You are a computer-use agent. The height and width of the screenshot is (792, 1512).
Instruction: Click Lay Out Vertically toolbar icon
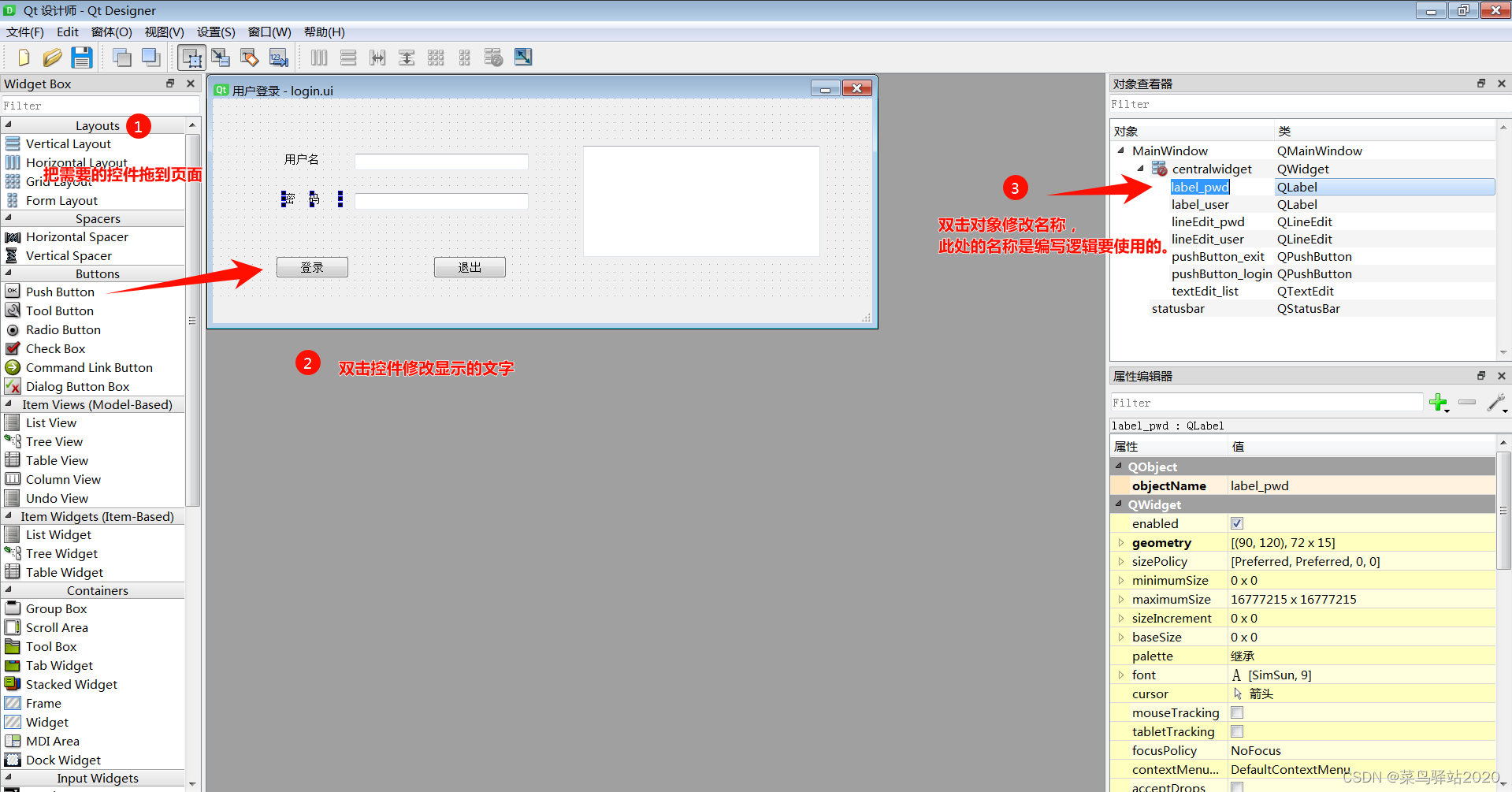[348, 58]
